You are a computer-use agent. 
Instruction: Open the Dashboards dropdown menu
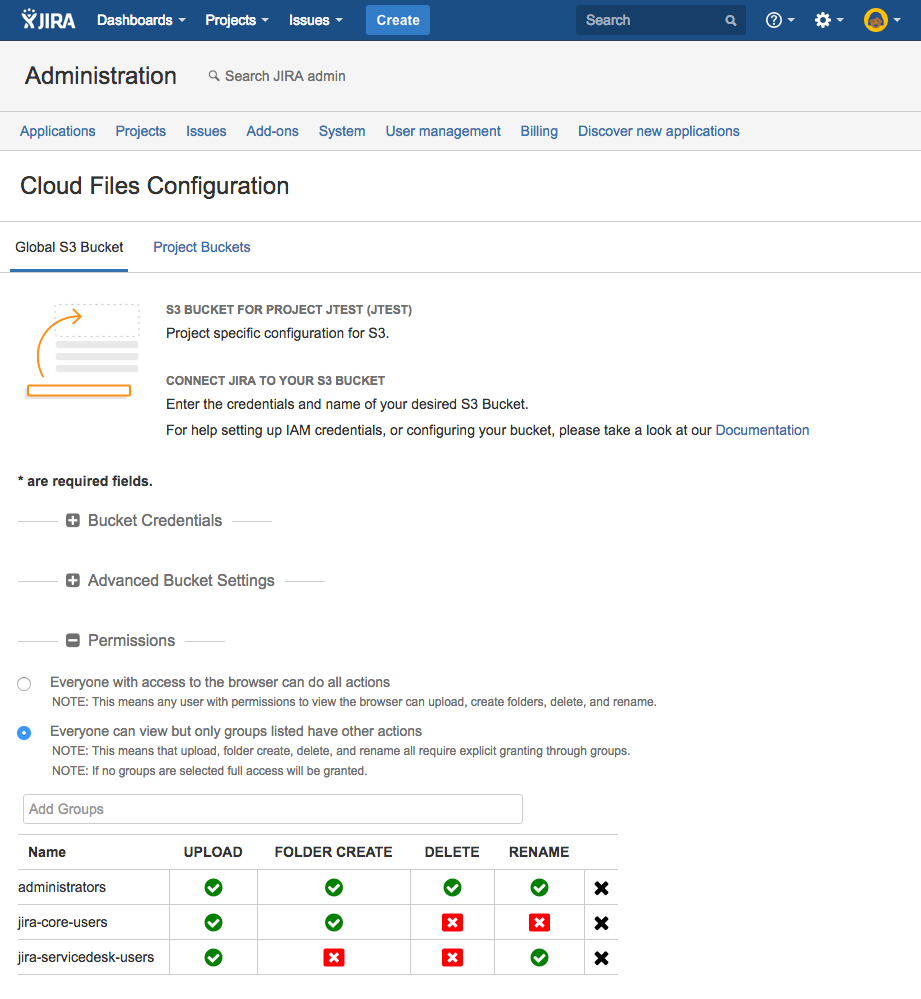[x=141, y=20]
